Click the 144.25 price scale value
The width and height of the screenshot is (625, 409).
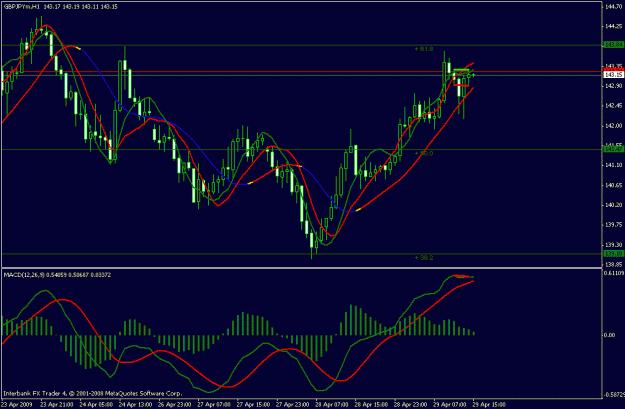[614, 26]
